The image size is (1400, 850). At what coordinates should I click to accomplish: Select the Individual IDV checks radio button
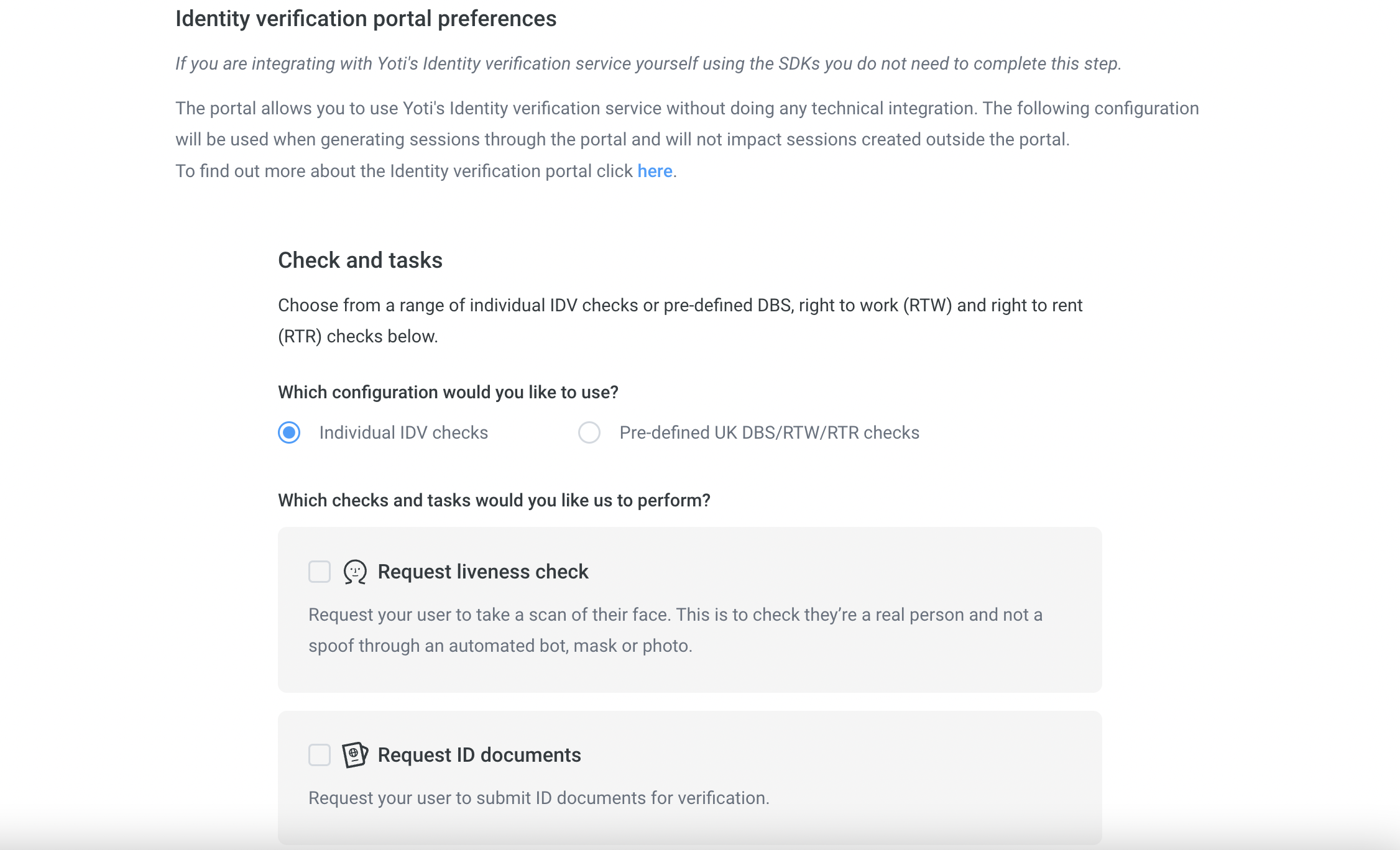click(x=289, y=432)
